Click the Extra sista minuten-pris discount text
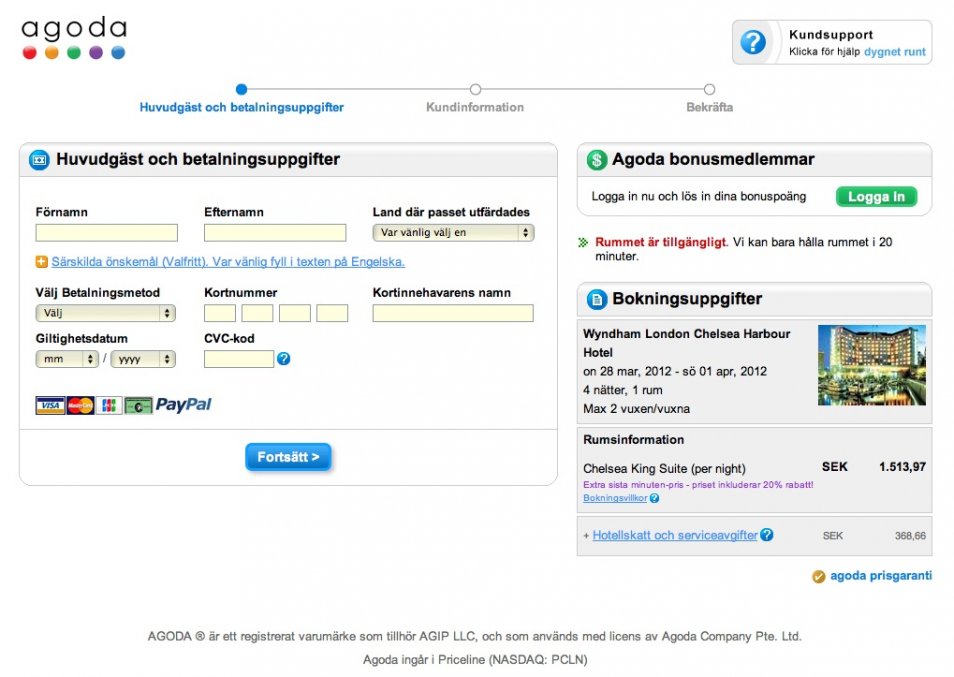 (x=698, y=485)
